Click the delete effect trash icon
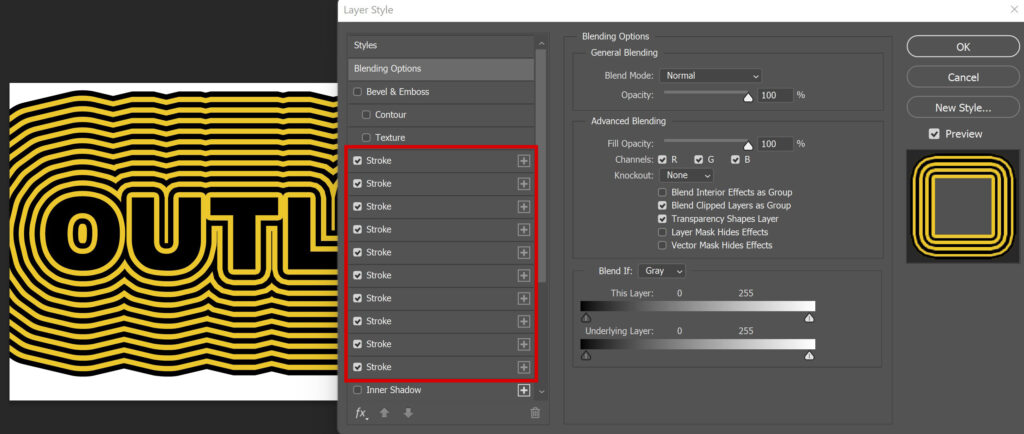Screen dimensions: 1024x434 (535, 412)
